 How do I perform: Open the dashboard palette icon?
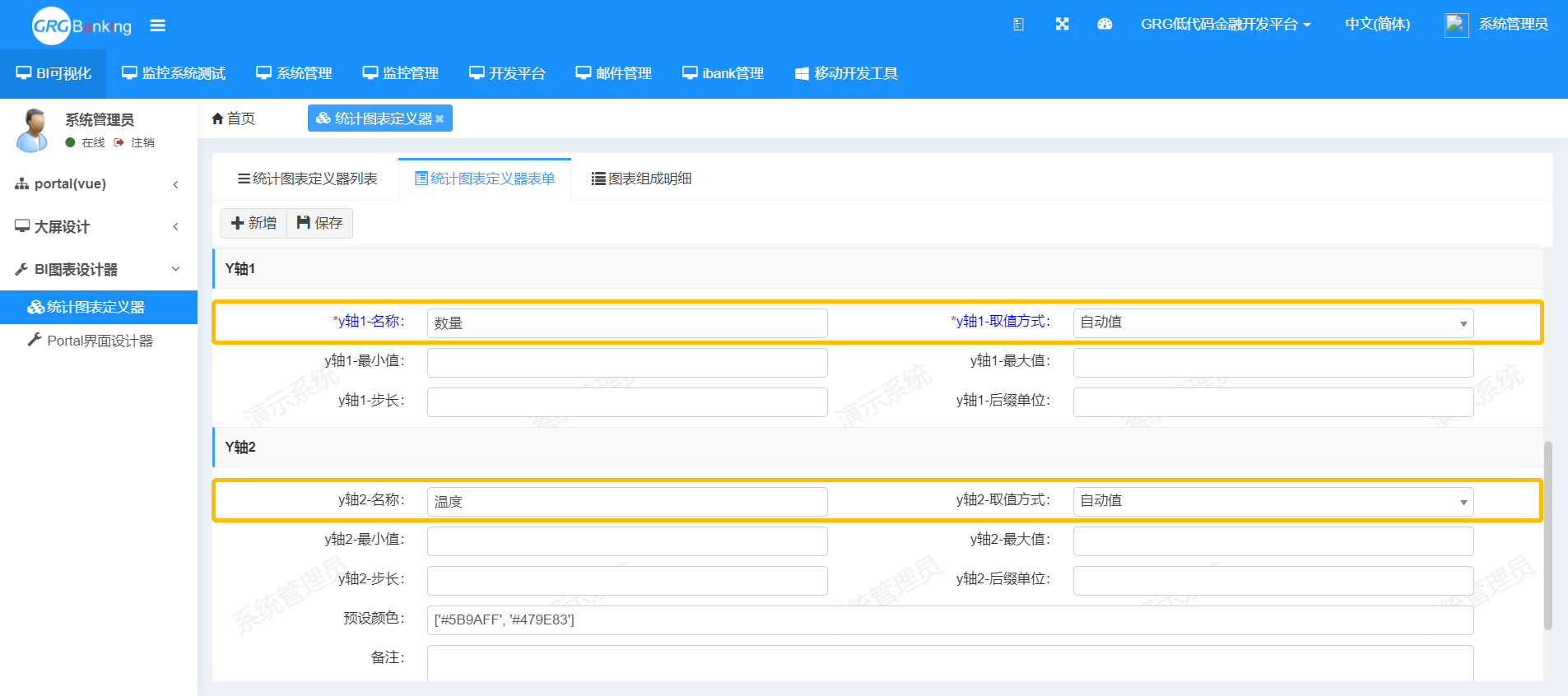click(1105, 24)
